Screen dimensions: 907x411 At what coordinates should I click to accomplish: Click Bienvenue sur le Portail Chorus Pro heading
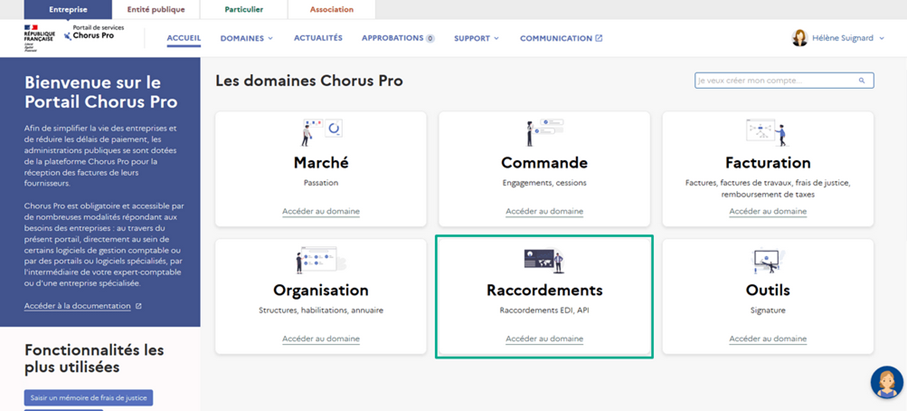(101, 92)
